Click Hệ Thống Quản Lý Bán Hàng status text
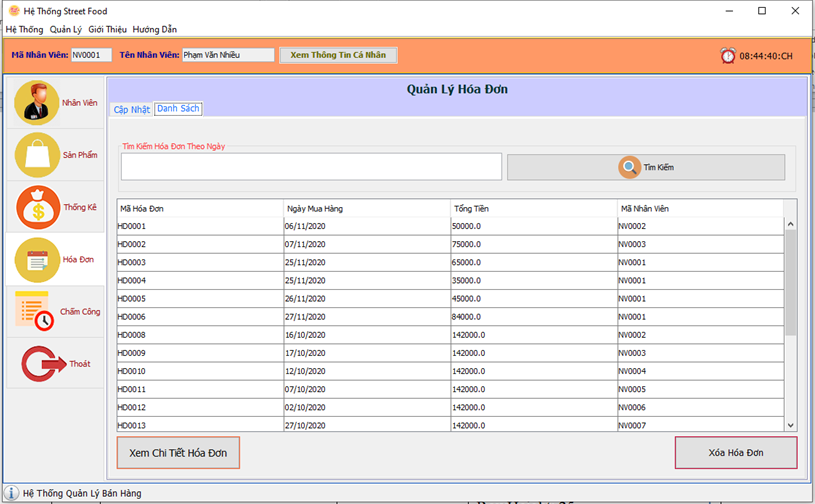The image size is (815, 504). click(x=82, y=493)
